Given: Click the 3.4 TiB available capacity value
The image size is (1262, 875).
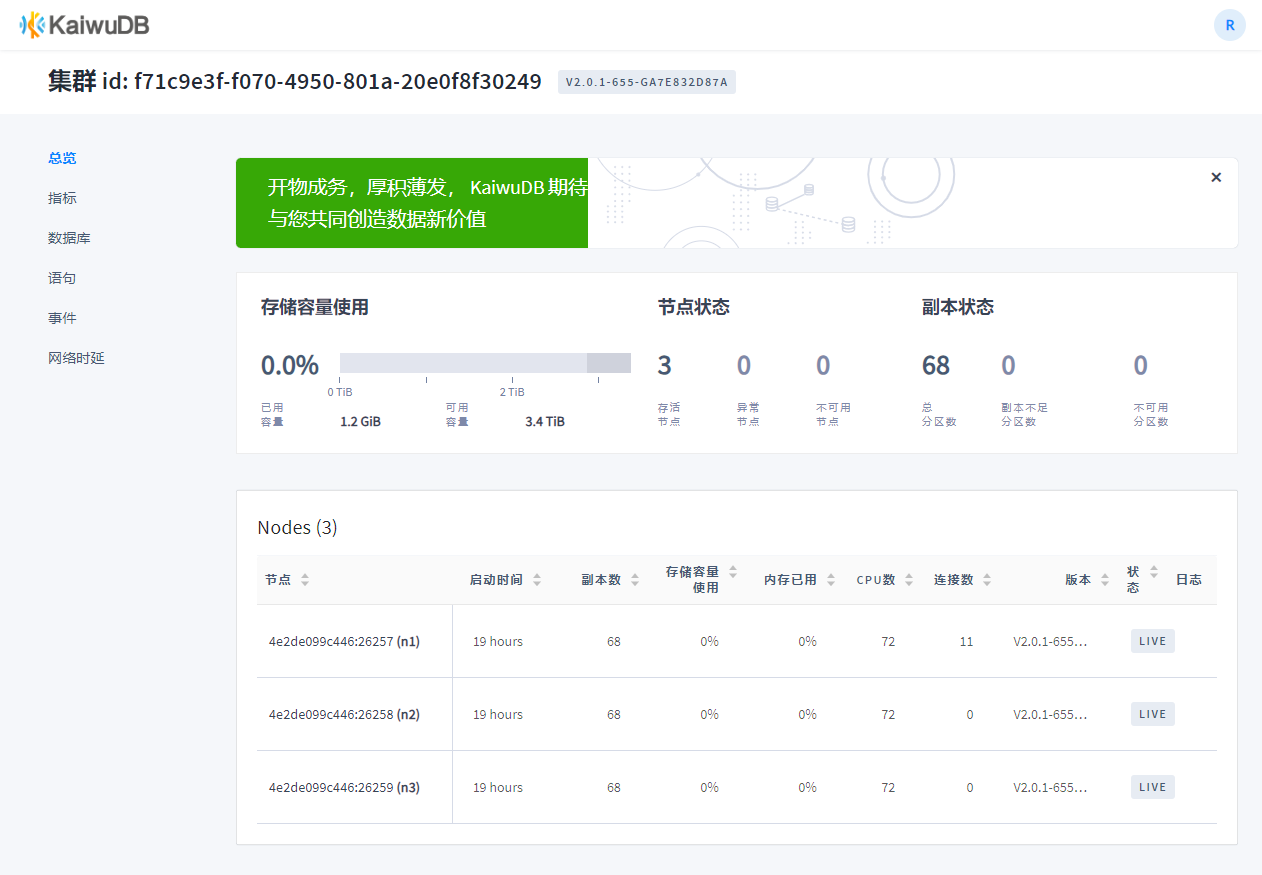Looking at the screenshot, I should [545, 422].
